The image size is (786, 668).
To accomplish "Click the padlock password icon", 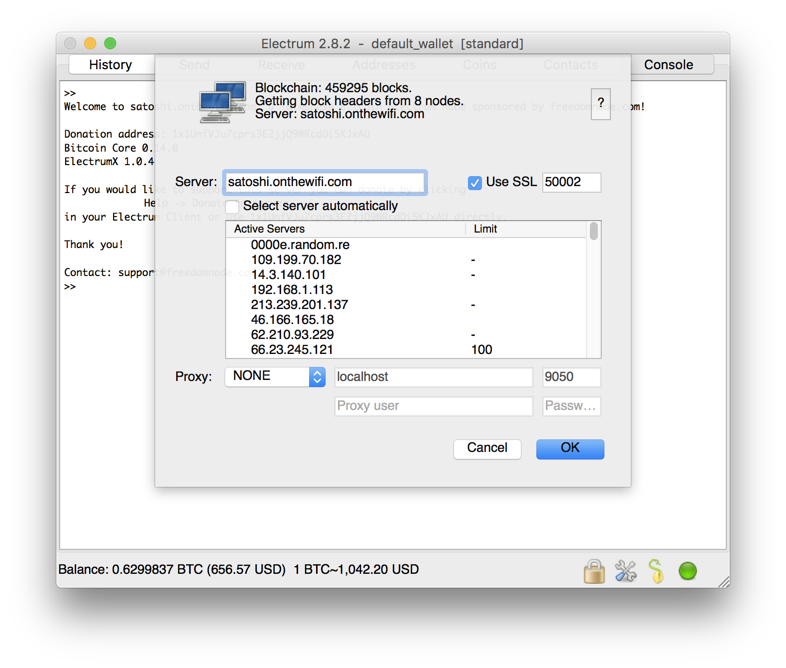I will tap(594, 571).
